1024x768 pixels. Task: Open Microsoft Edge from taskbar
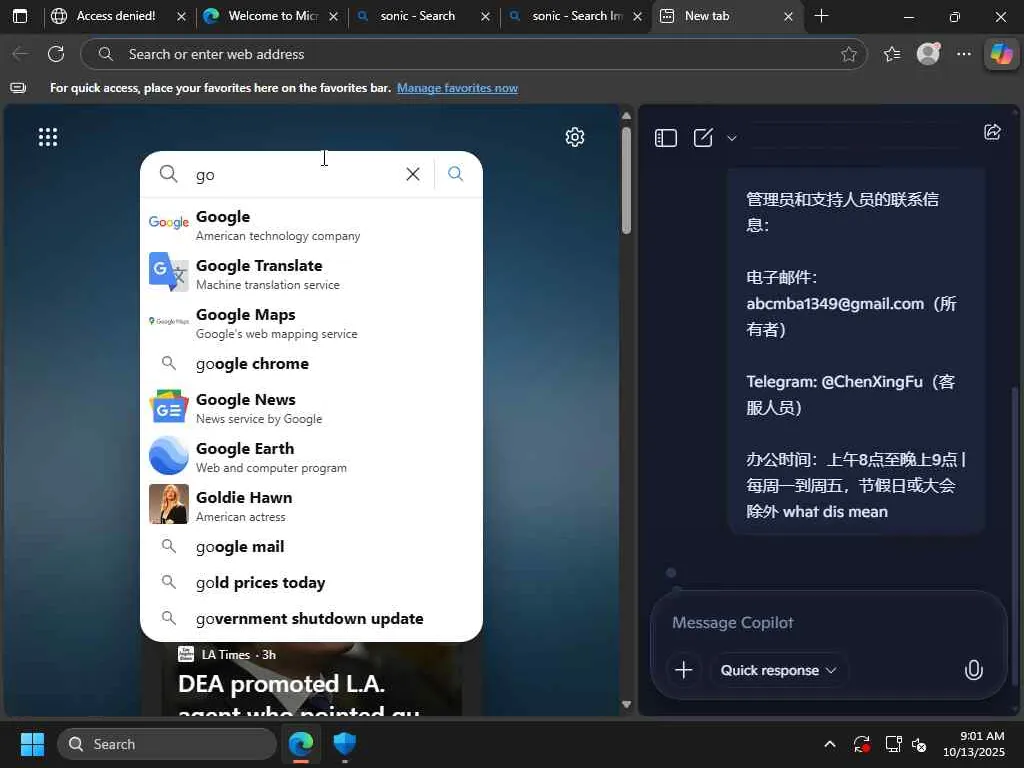(301, 743)
